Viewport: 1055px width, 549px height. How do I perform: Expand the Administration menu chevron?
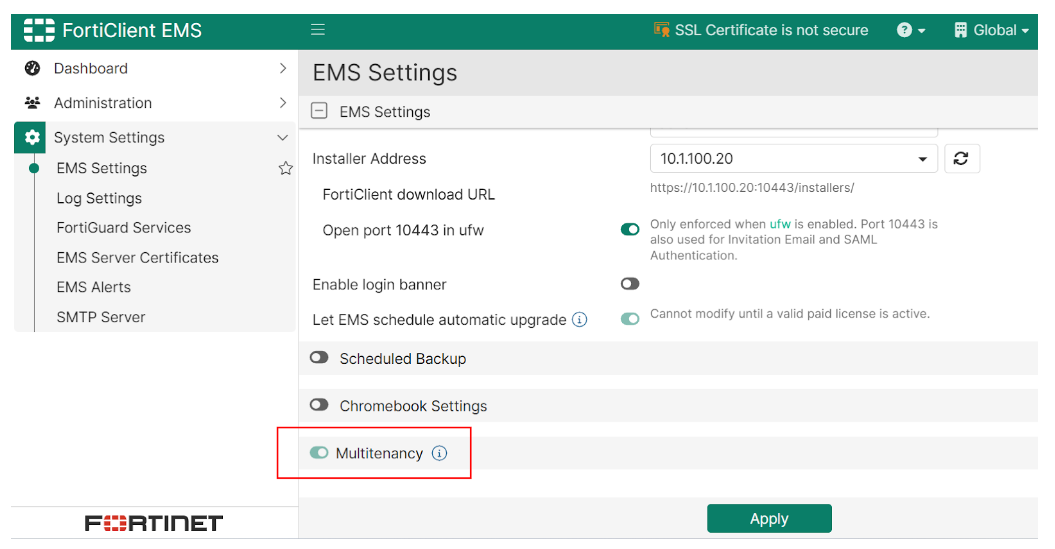(283, 103)
